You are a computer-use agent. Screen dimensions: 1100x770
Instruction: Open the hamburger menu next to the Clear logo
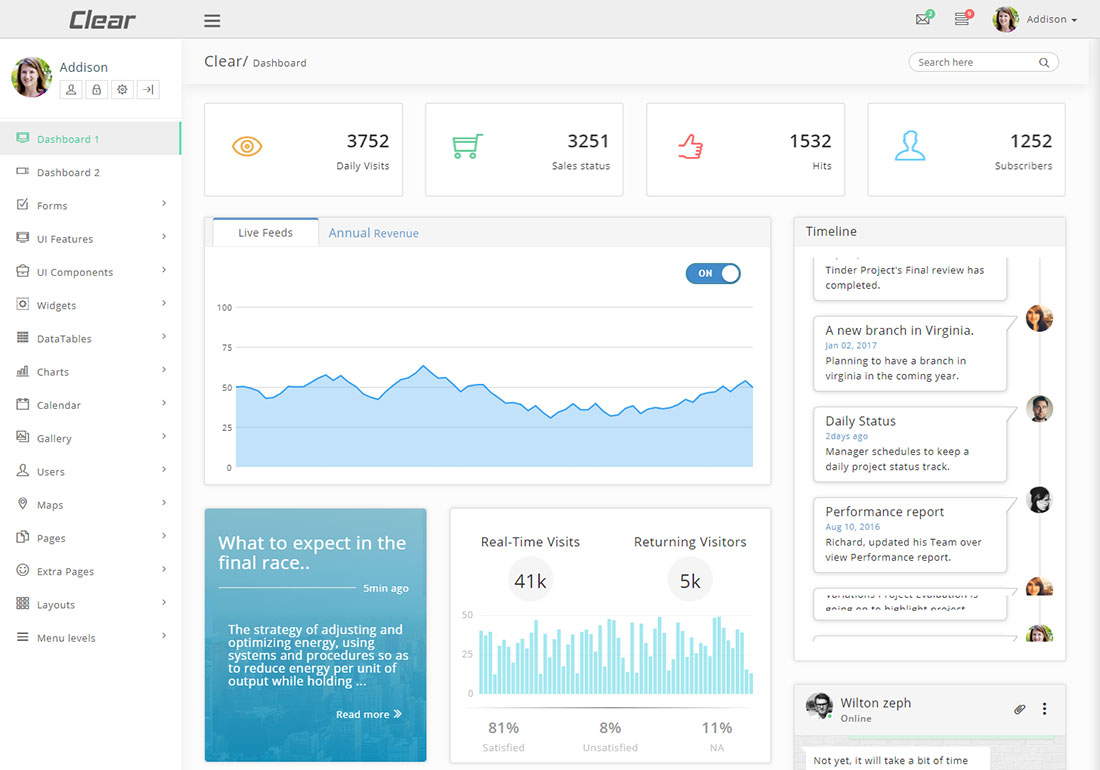coord(211,19)
